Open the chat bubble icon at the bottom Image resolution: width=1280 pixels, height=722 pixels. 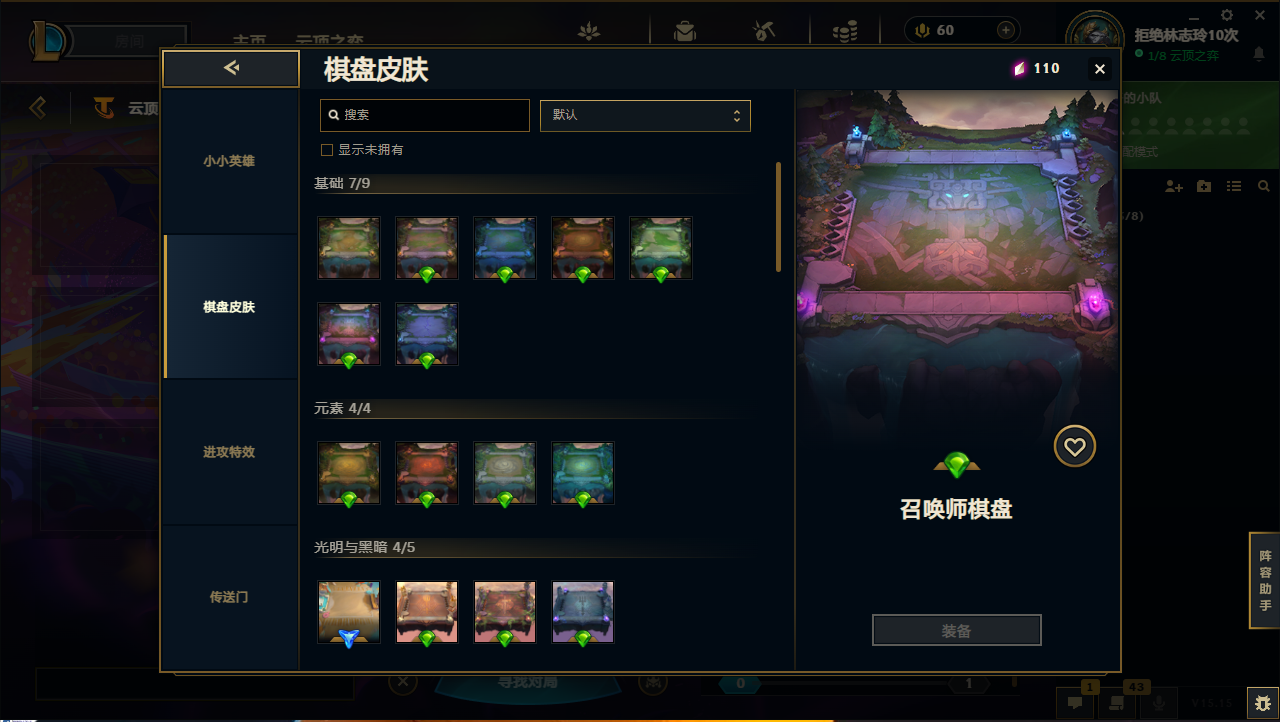[1075, 702]
